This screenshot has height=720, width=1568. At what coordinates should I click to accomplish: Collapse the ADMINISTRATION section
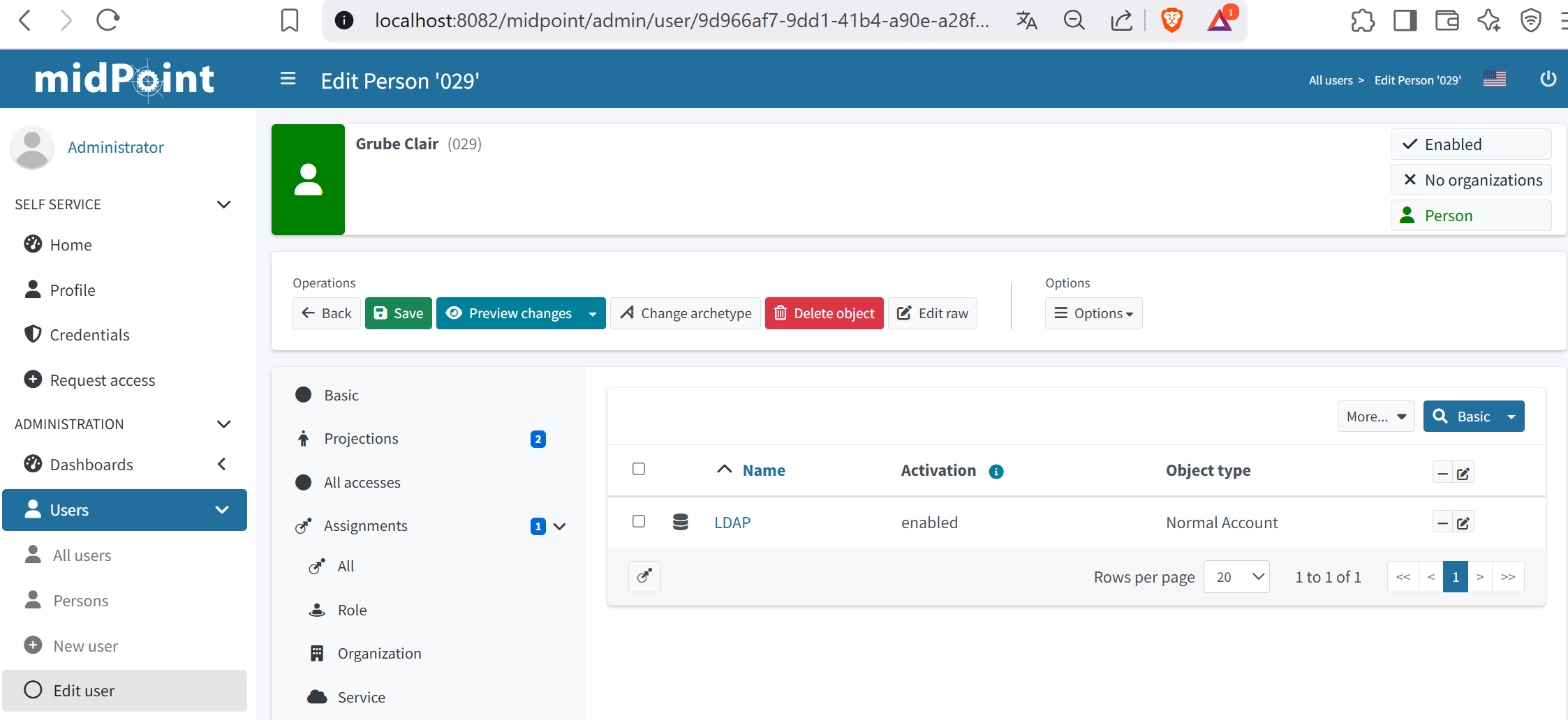coord(223,424)
